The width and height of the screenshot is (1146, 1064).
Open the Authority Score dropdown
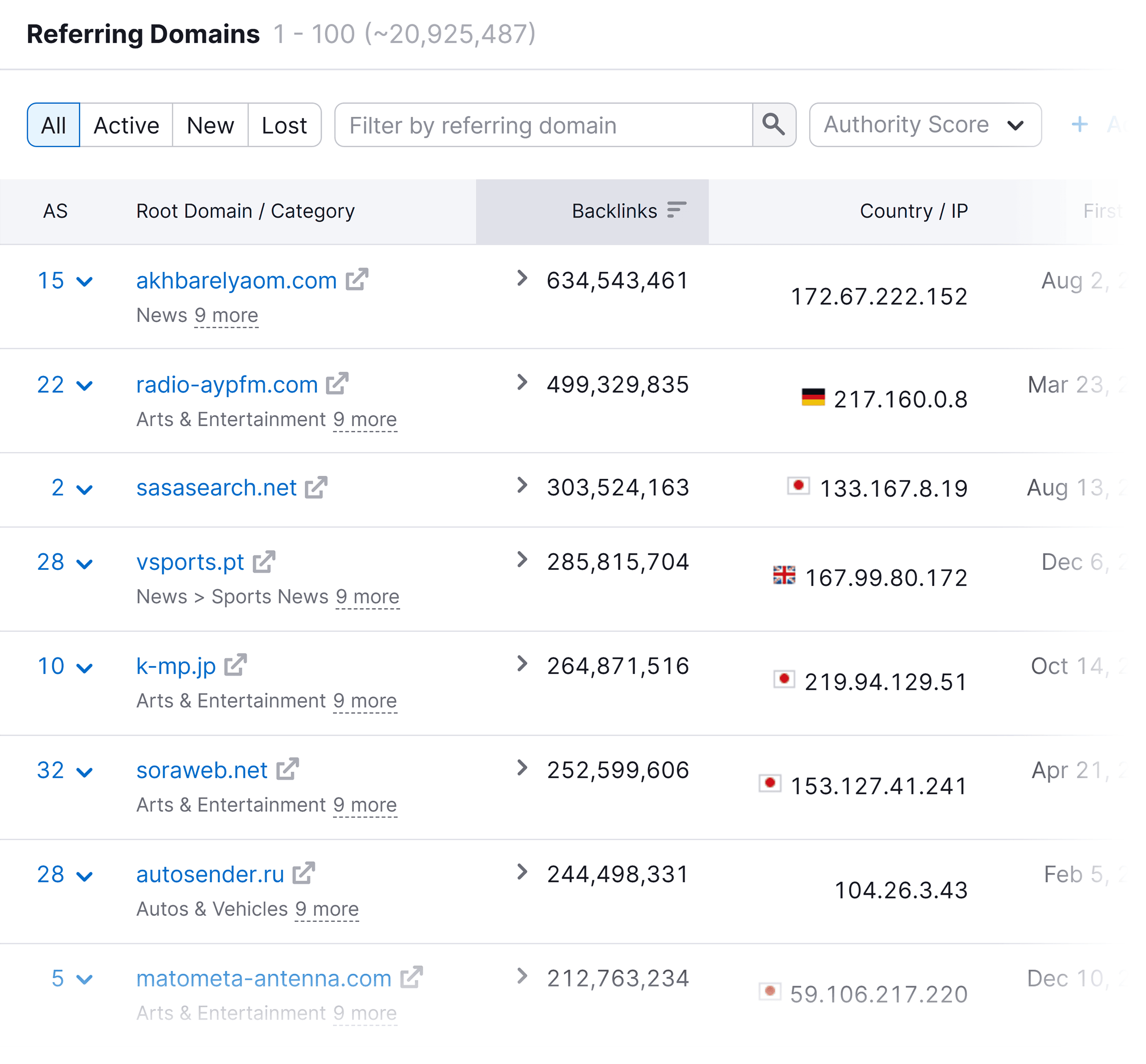click(x=924, y=124)
